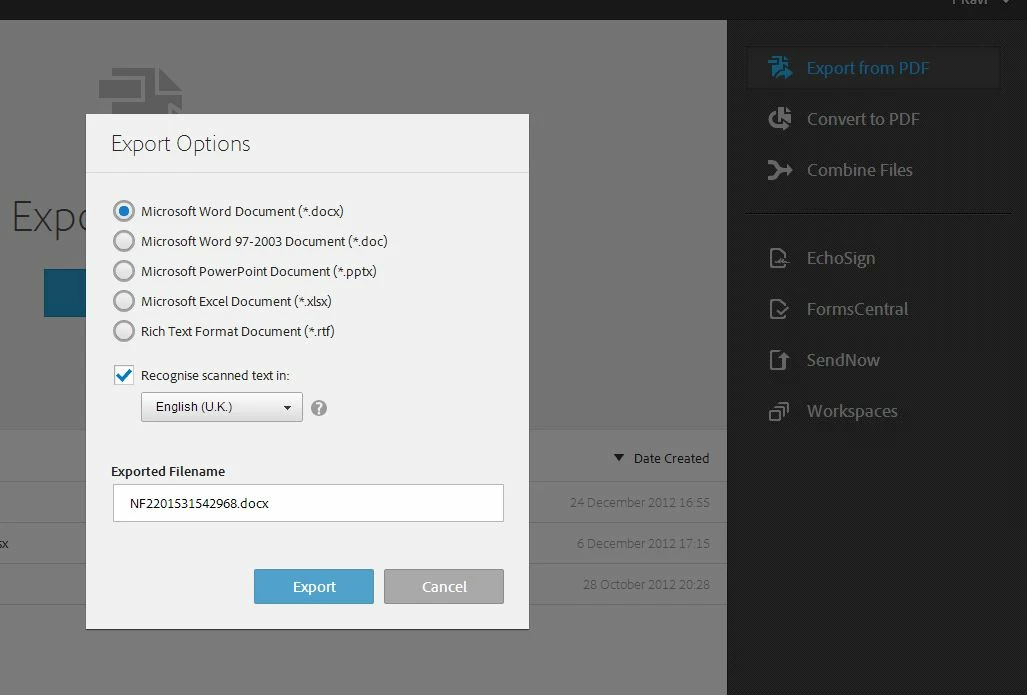This screenshot has height=695, width=1027.
Task: Click the Workspaces icon in sidebar
Action: click(x=779, y=411)
